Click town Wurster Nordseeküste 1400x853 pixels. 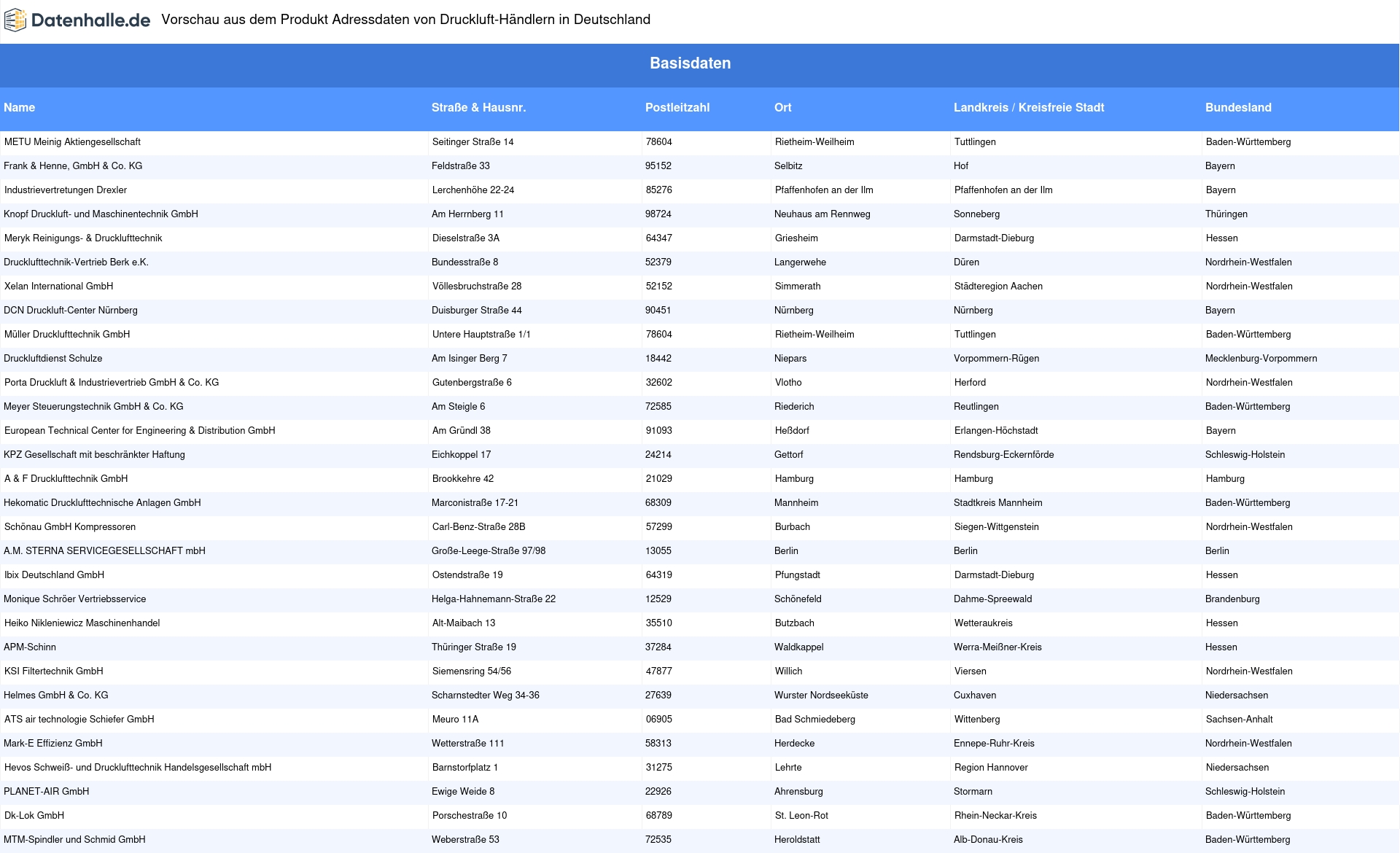pos(821,696)
